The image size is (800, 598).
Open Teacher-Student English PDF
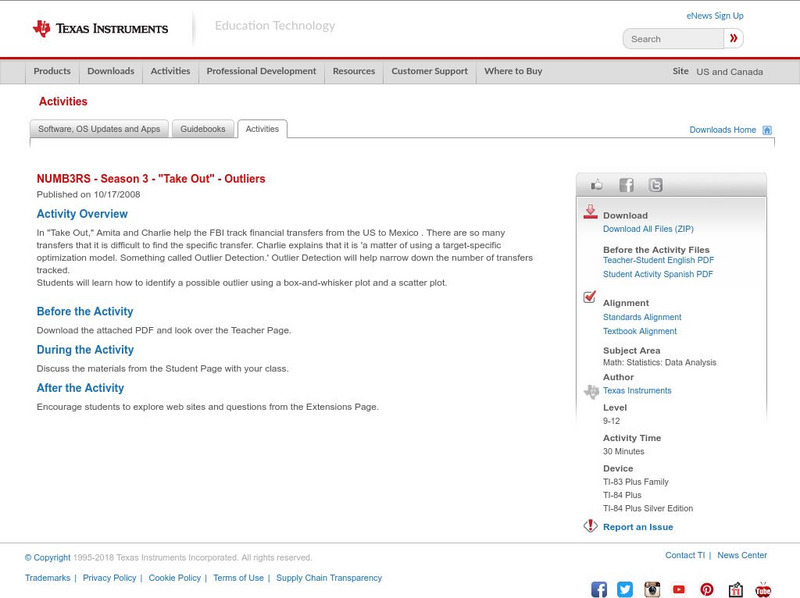click(x=658, y=260)
